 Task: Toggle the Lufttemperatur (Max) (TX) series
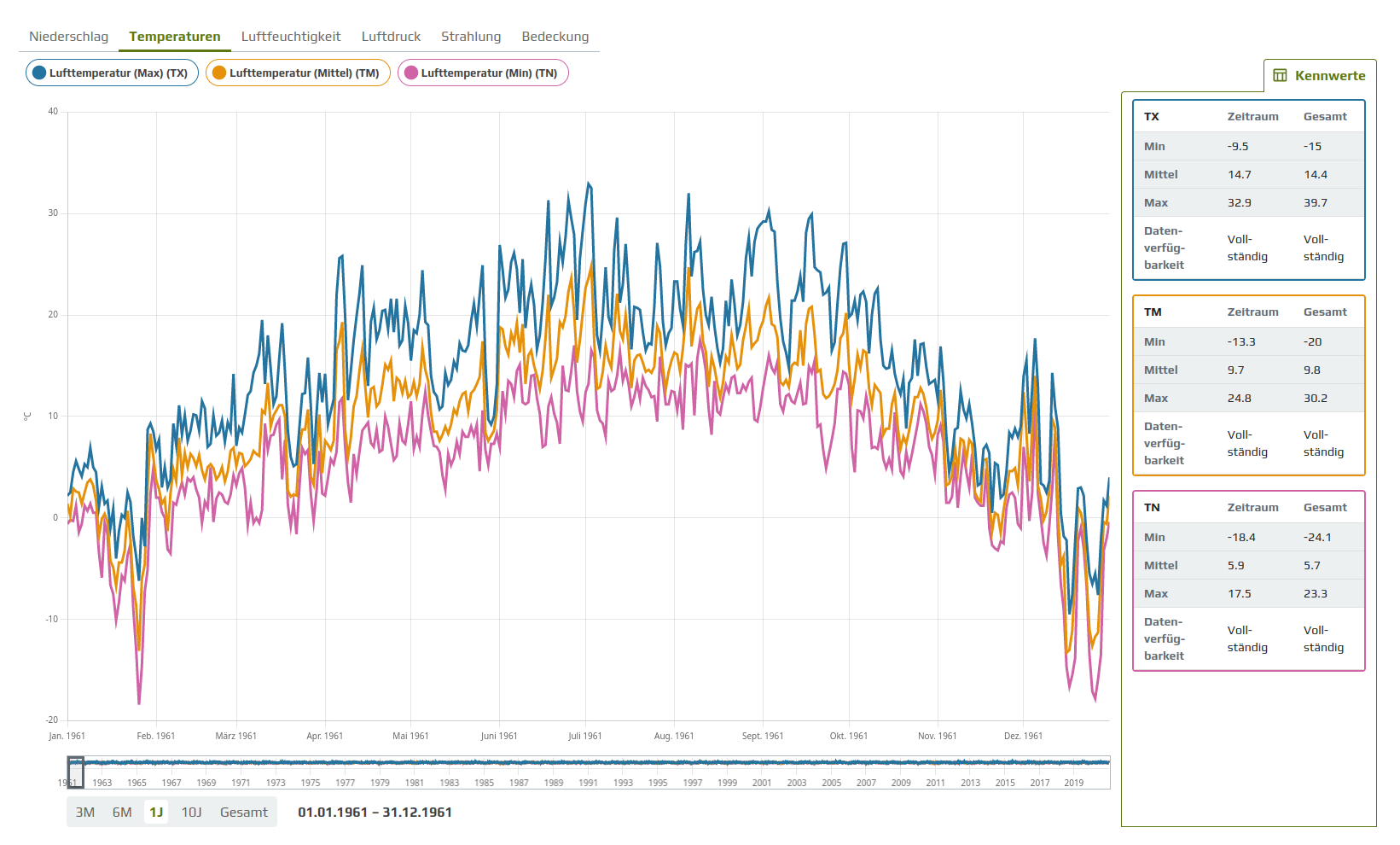[x=112, y=73]
